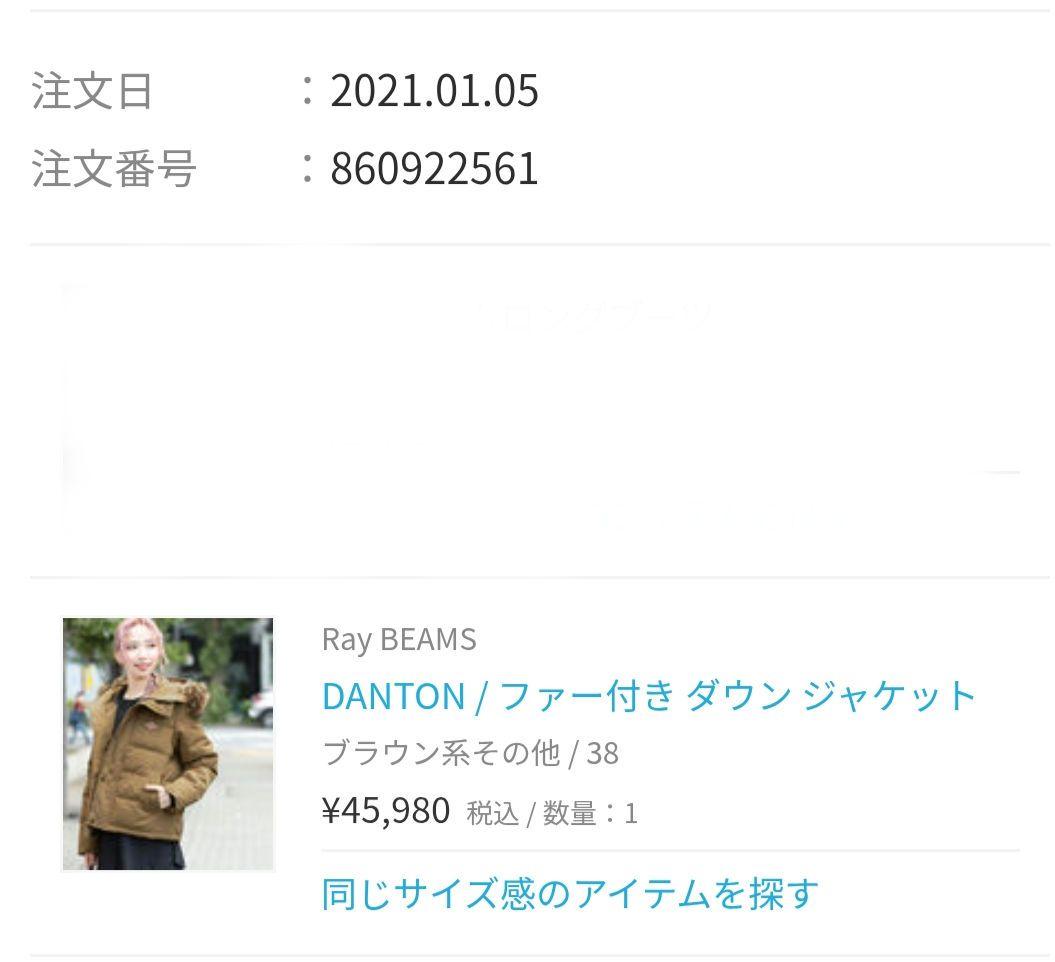This screenshot has width=1055, height=962.
Task: Click the 注文日 label
Action: [92, 91]
